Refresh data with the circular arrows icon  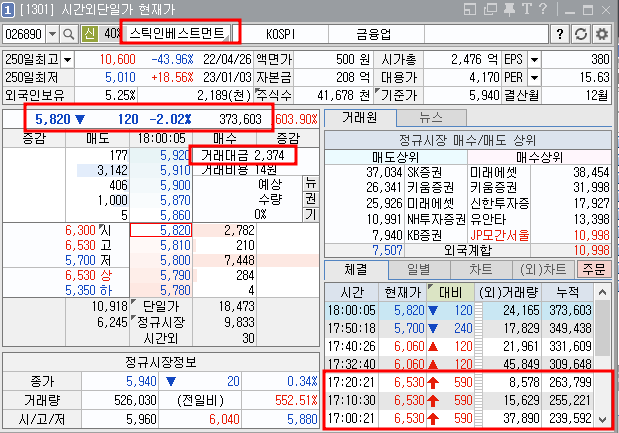pos(581,34)
